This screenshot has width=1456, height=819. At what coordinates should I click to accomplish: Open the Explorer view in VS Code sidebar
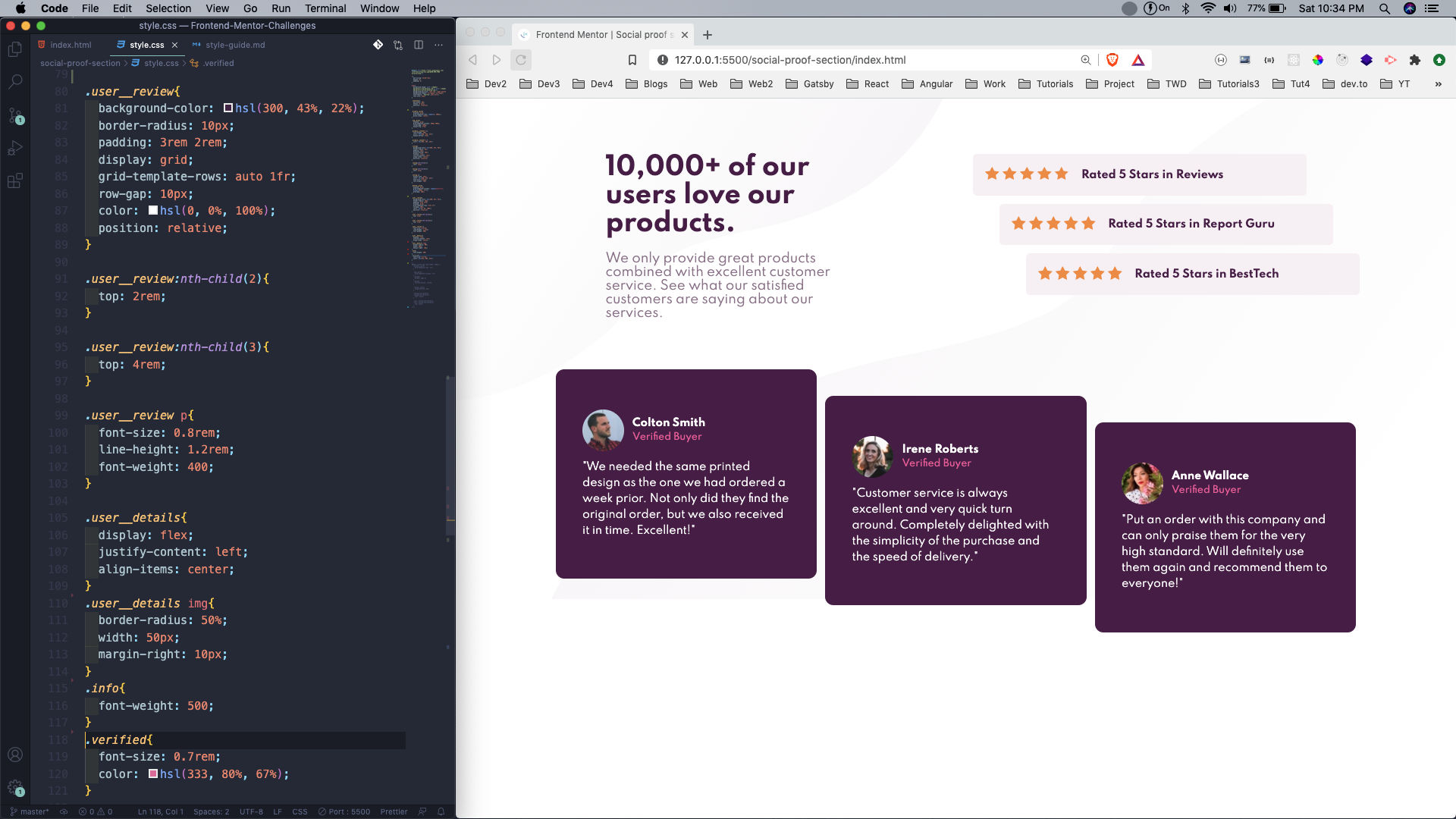tap(14, 49)
